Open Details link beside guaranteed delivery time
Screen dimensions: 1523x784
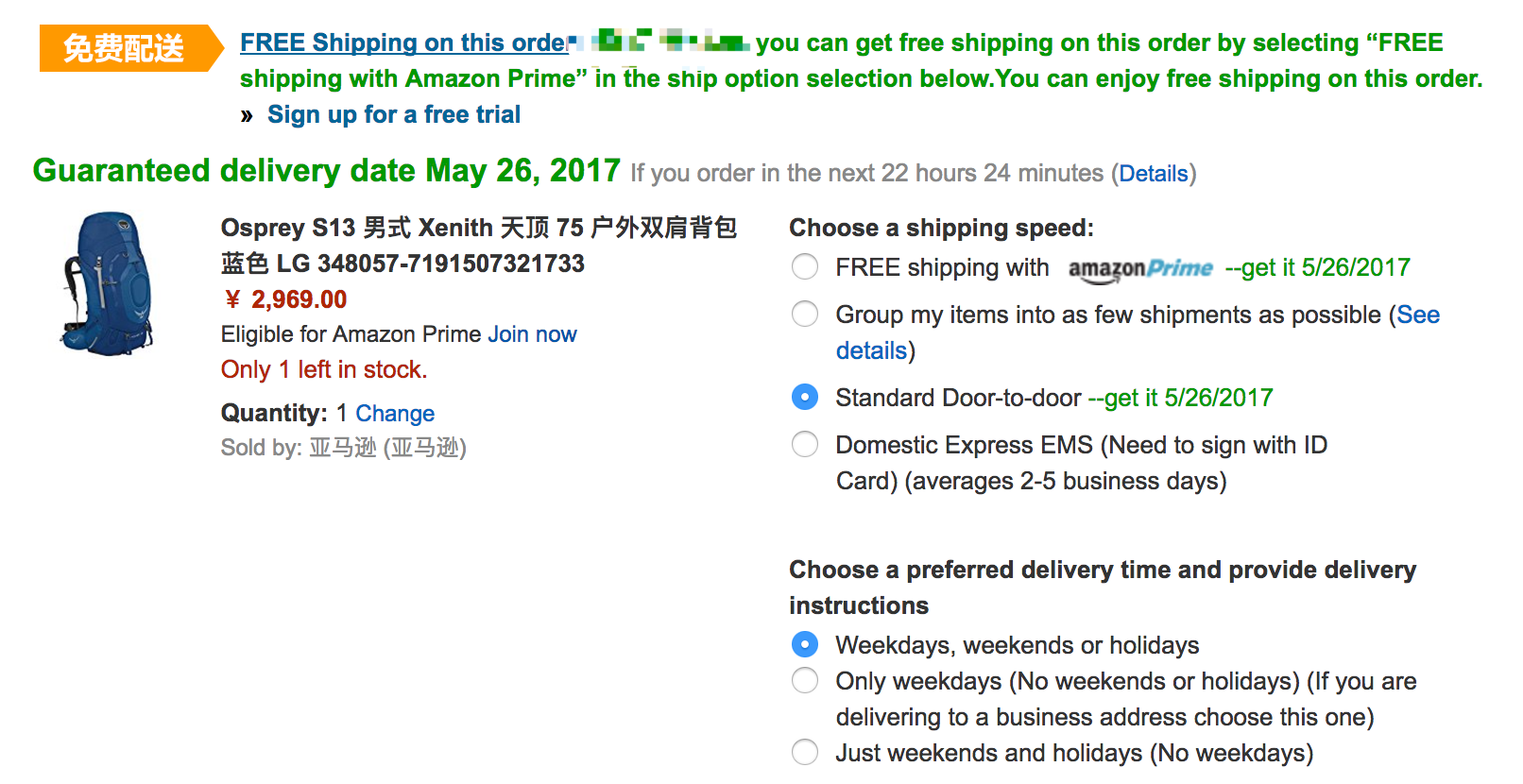tap(1154, 174)
